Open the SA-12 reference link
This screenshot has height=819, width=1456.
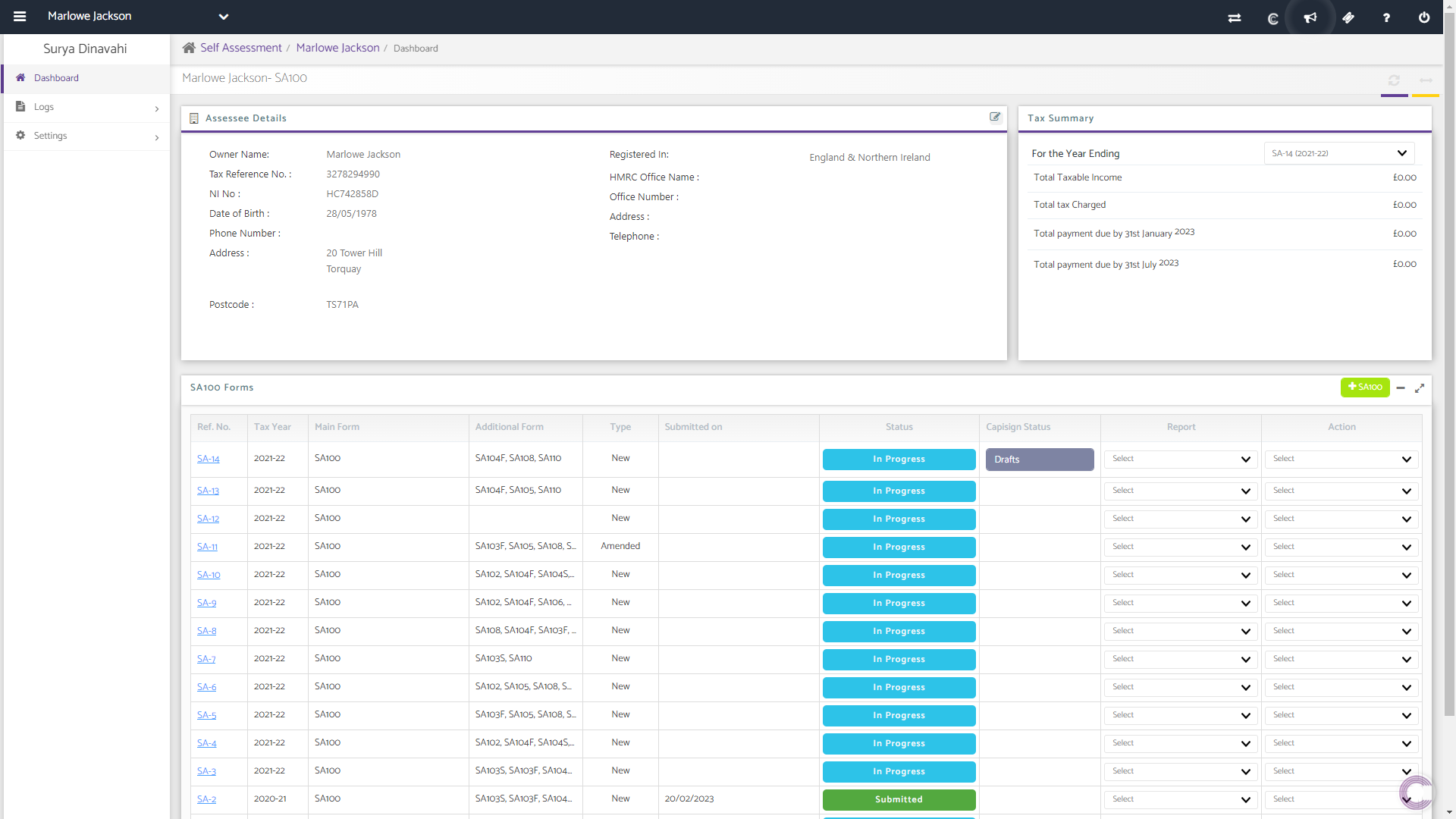tap(208, 519)
